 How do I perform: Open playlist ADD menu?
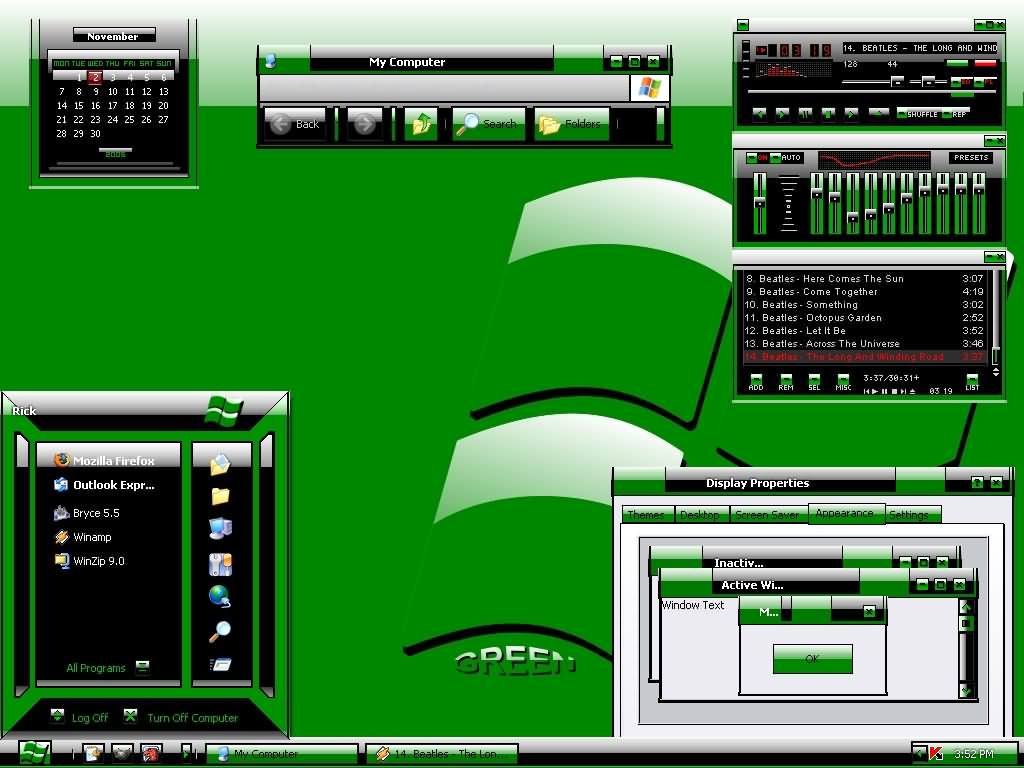[756, 383]
